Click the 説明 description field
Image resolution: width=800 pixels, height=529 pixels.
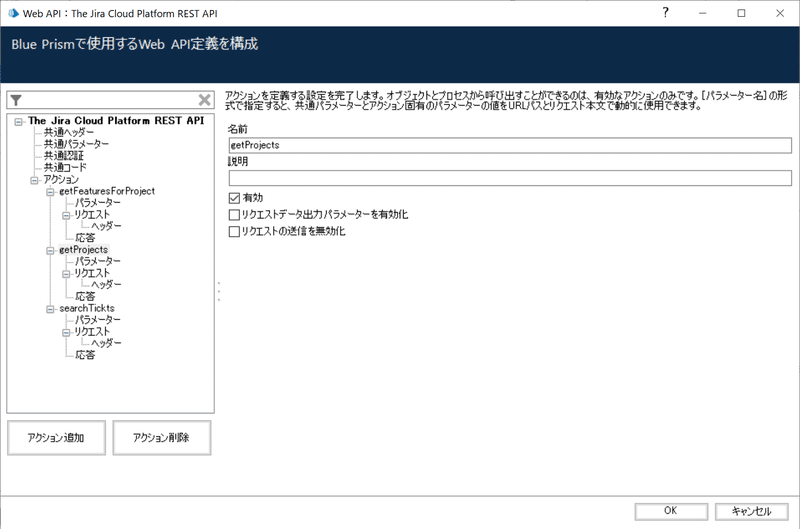click(x=510, y=178)
